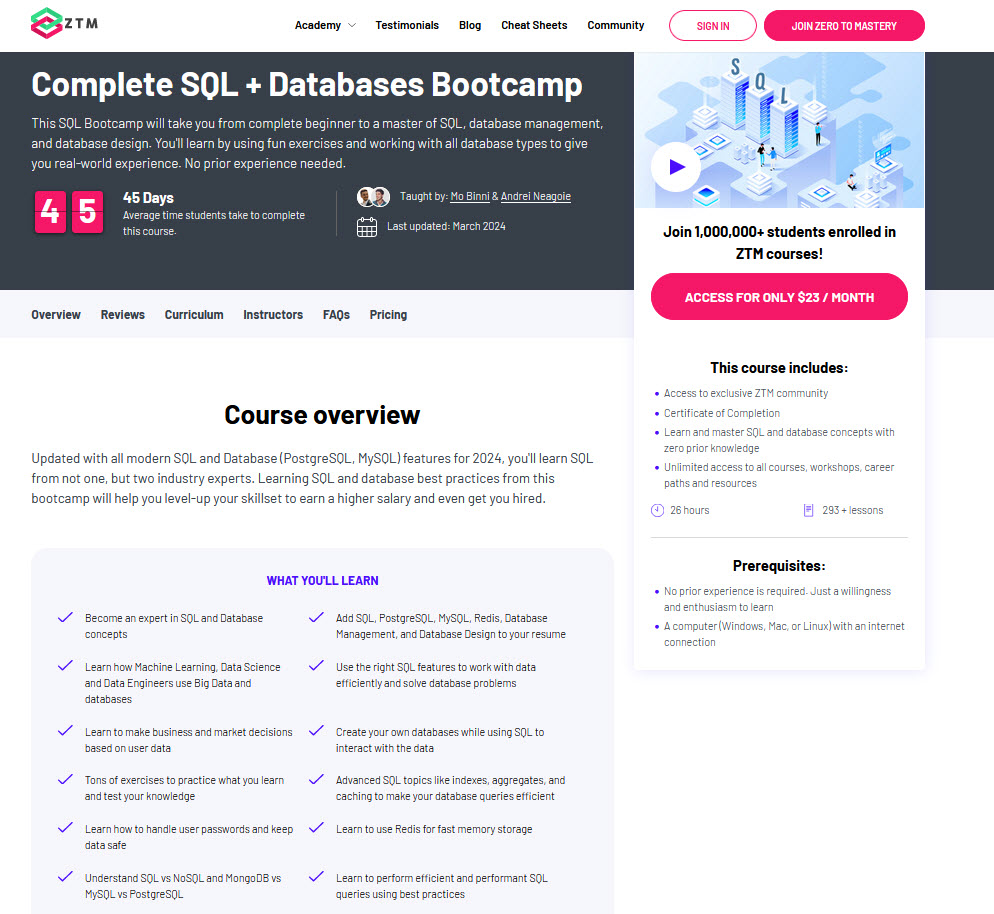Viewport: 994px width, 914px height.
Task: Click checkmark beside 'Learn to make business' item
Action: (x=65, y=730)
